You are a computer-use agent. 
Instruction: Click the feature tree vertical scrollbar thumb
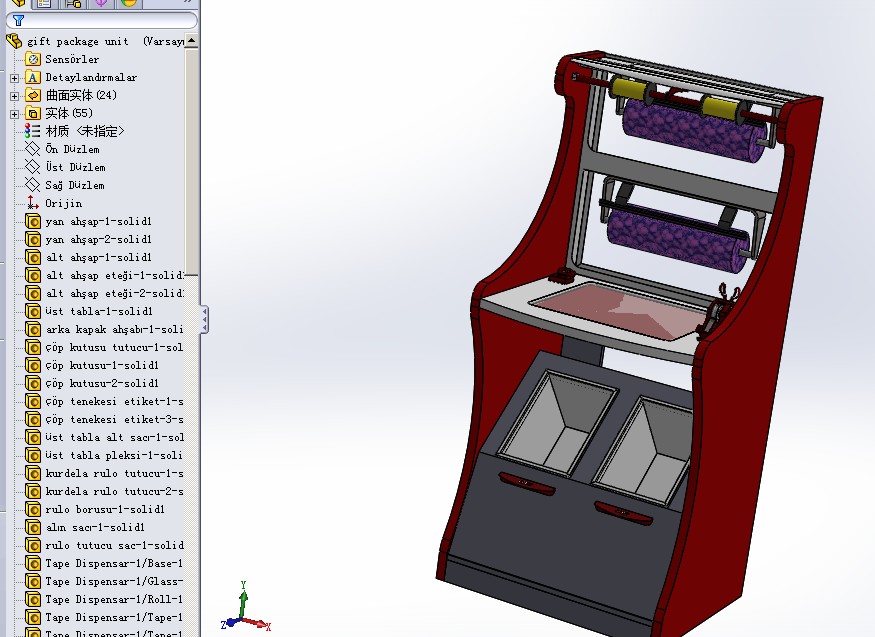(x=191, y=162)
